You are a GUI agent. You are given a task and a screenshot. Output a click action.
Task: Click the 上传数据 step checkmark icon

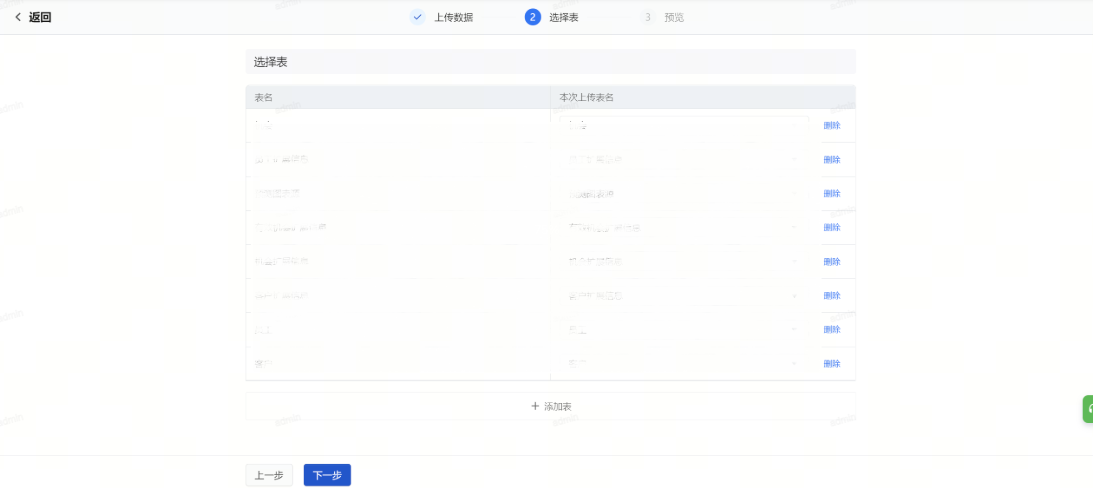[418, 17]
